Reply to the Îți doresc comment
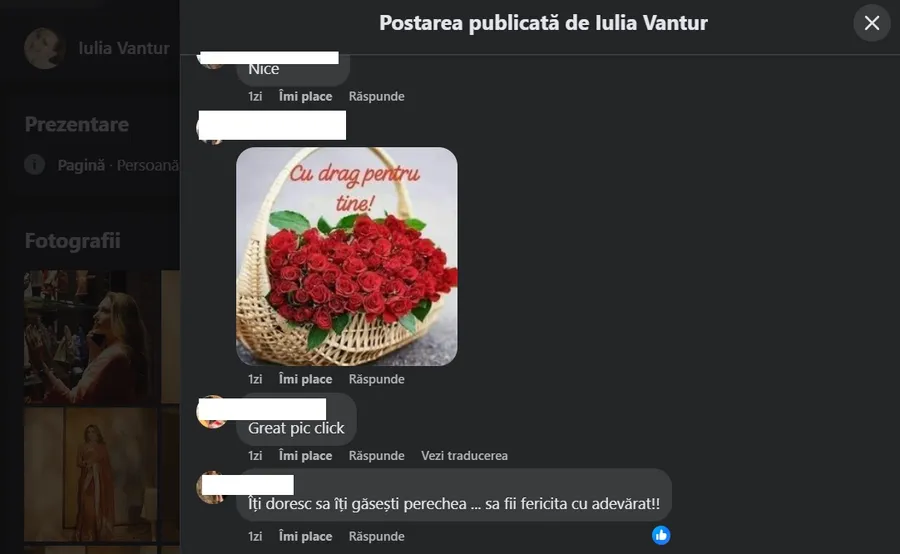This screenshot has width=900, height=554. pyautogui.click(x=377, y=536)
